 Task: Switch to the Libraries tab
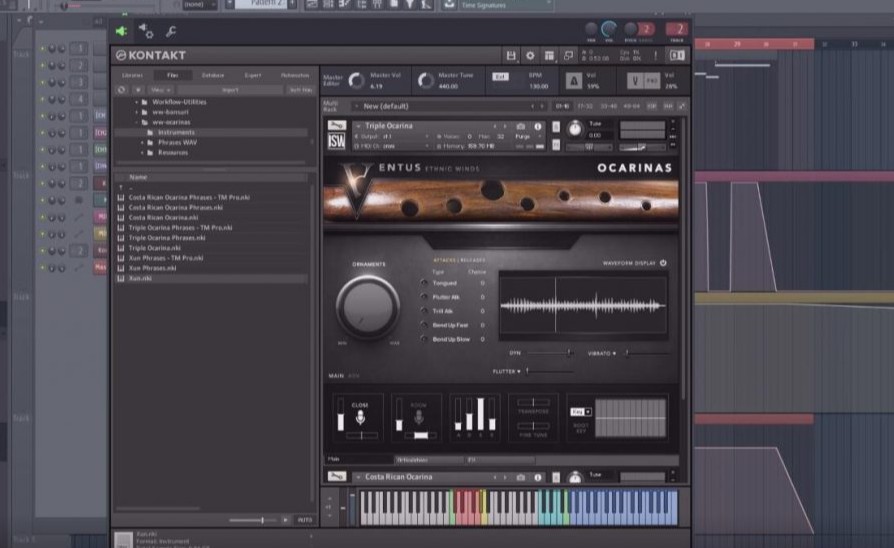click(132, 75)
